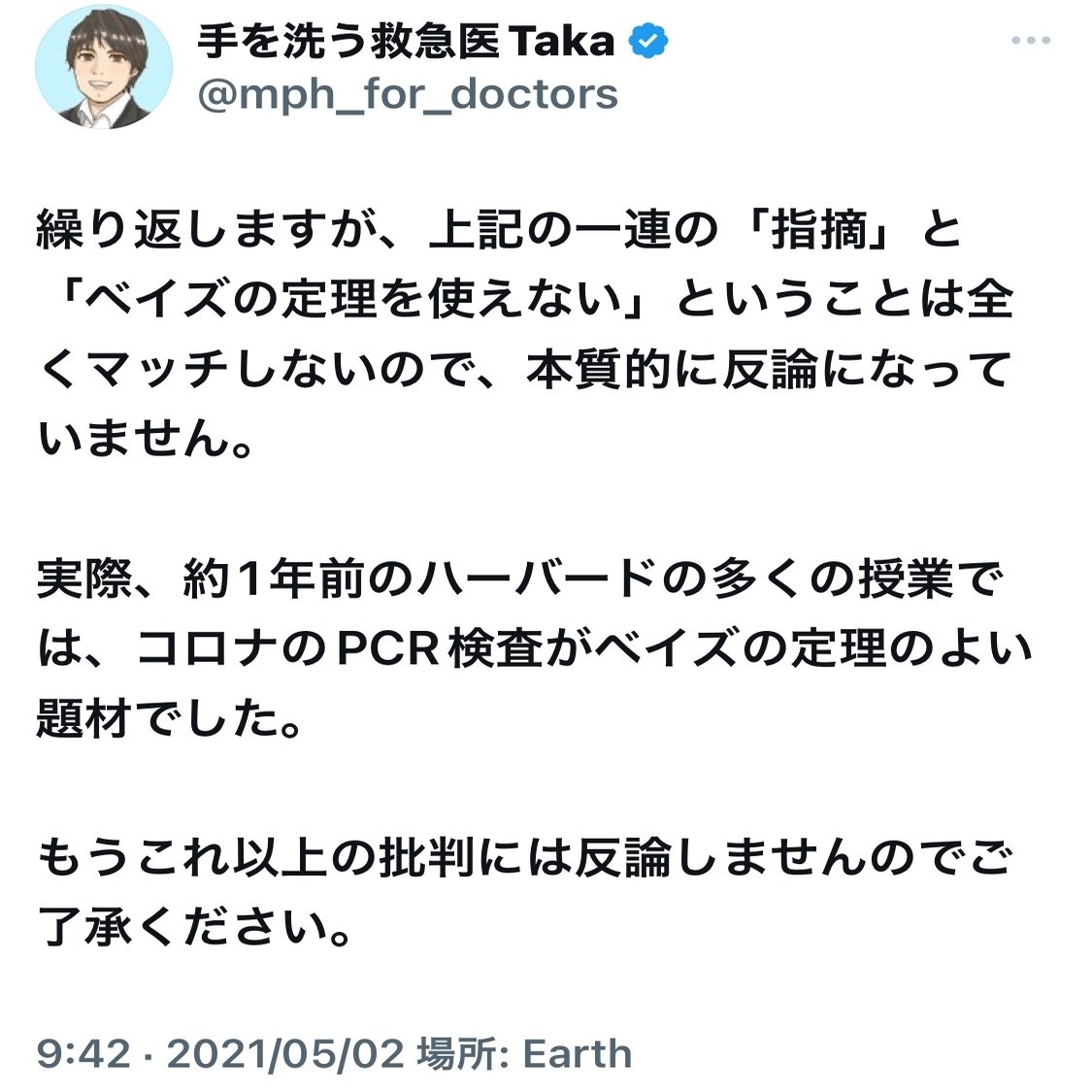Click the line 題材でした。
Screen dimensions: 1092x1092
tap(169, 717)
